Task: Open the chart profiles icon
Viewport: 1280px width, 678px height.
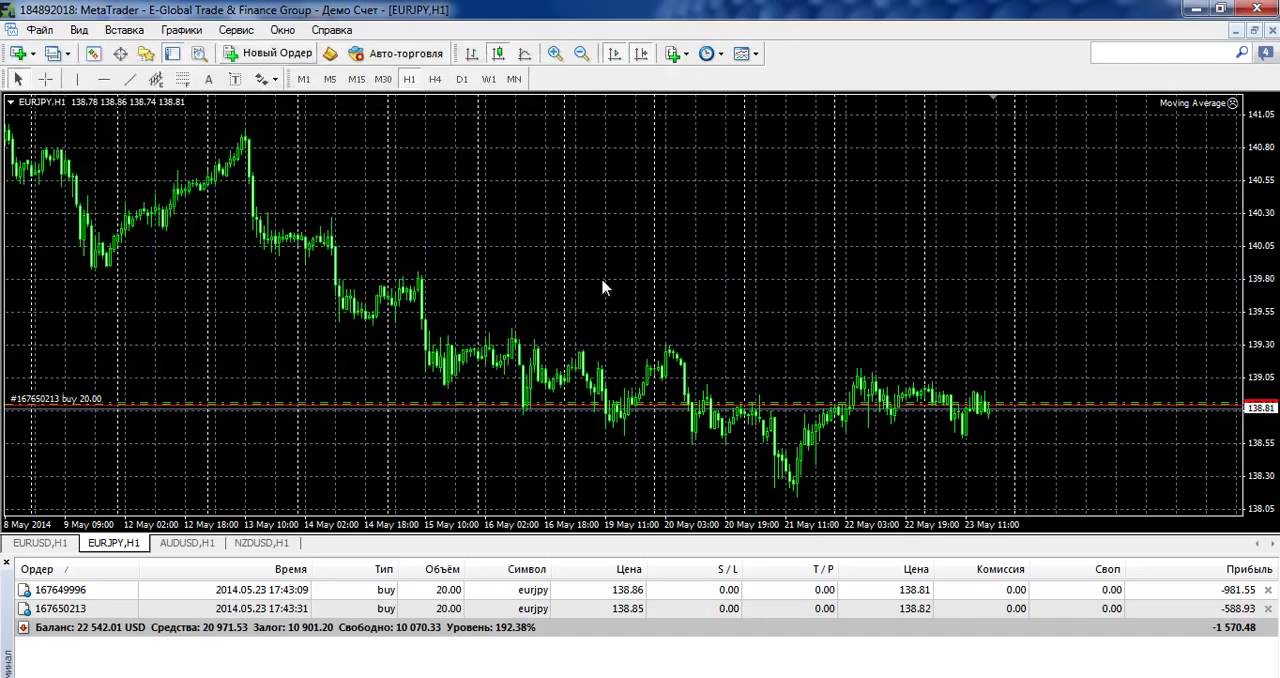Action: click(x=53, y=54)
